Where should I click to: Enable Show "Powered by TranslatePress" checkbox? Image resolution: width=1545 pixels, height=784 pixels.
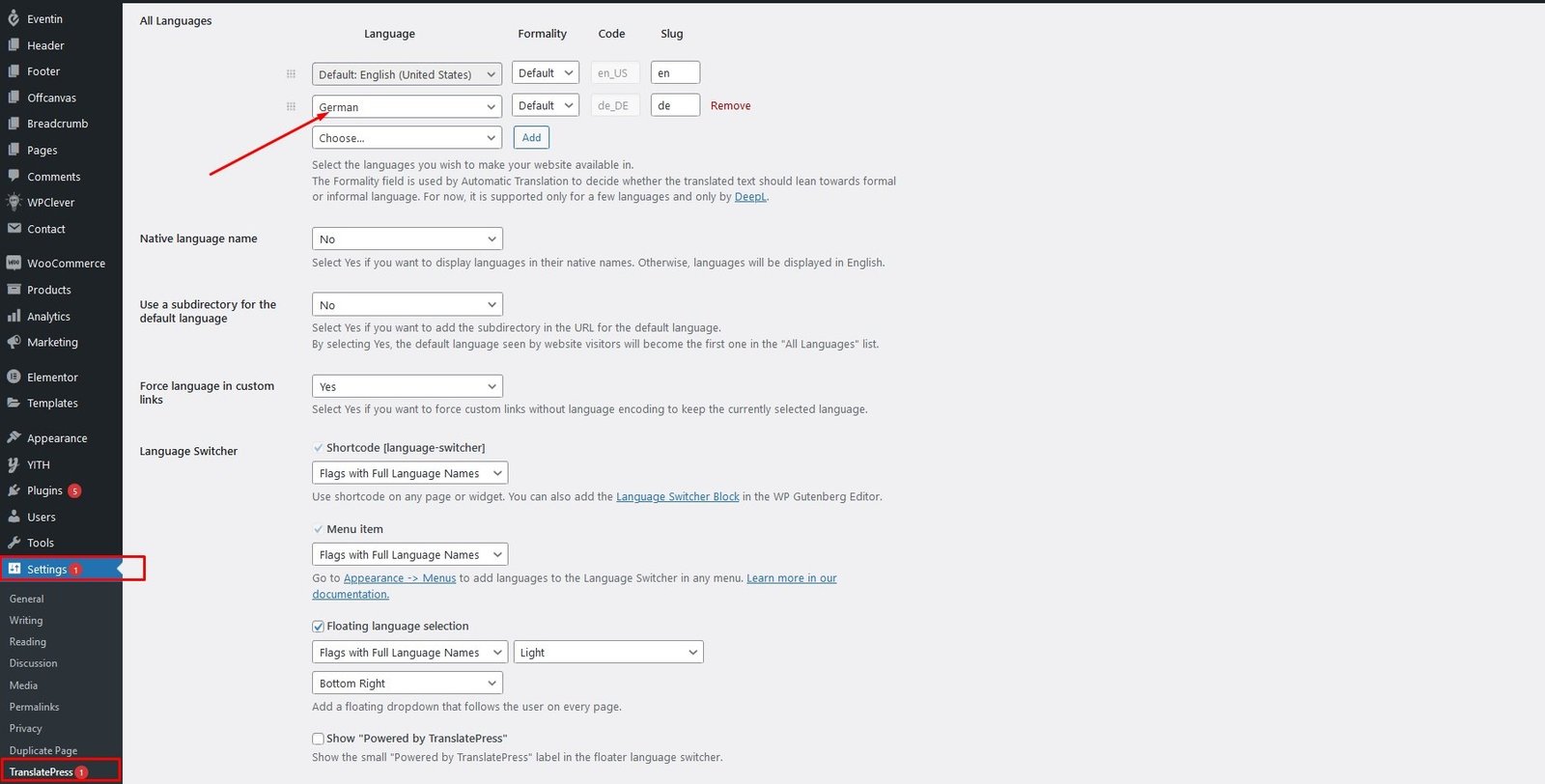tap(318, 739)
